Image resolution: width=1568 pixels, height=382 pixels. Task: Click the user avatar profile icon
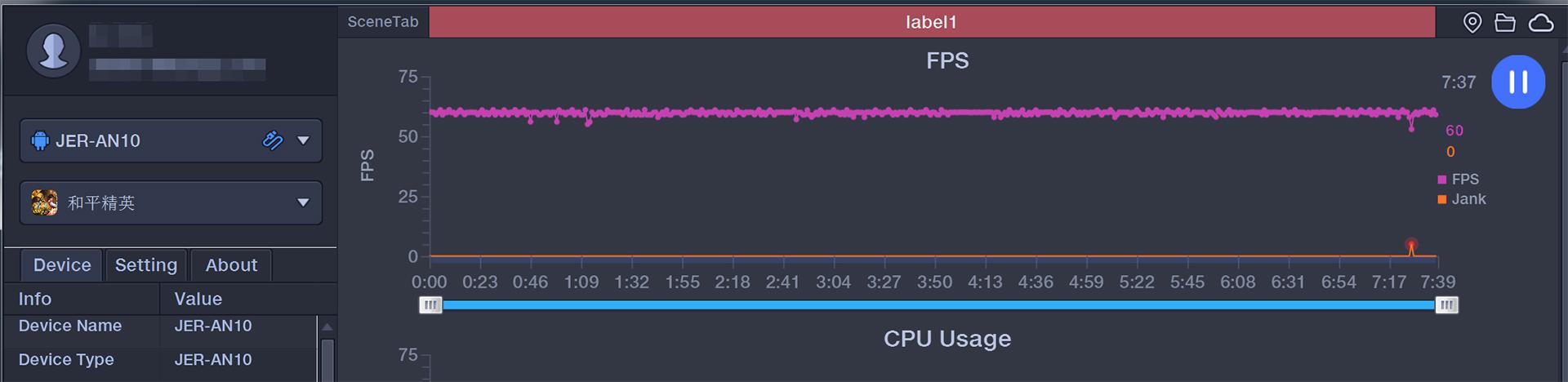pyautogui.click(x=54, y=51)
